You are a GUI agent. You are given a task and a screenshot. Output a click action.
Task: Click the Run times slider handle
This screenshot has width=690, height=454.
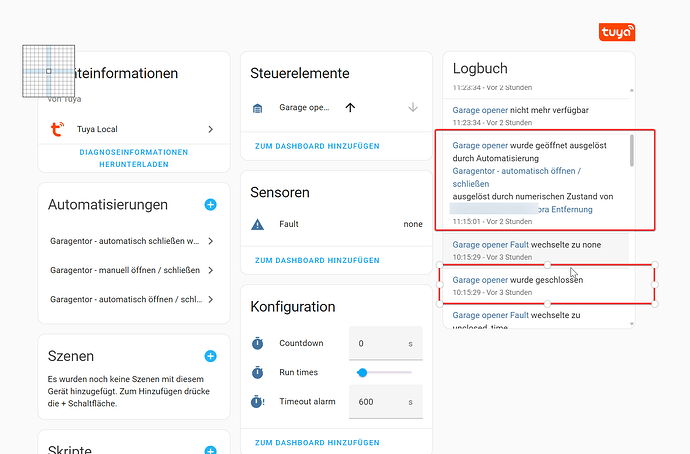(362, 372)
